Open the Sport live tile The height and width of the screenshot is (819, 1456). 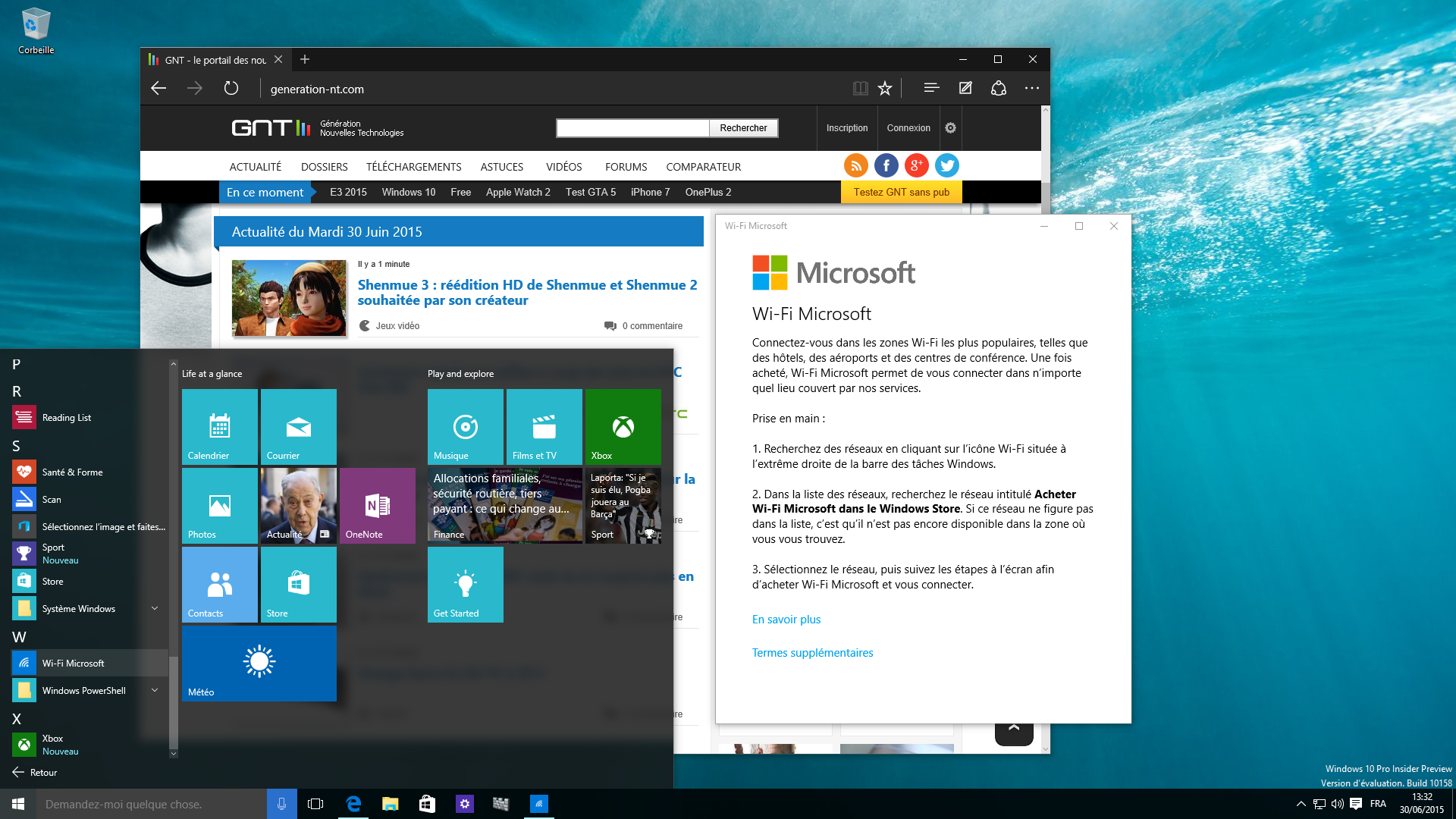[623, 506]
